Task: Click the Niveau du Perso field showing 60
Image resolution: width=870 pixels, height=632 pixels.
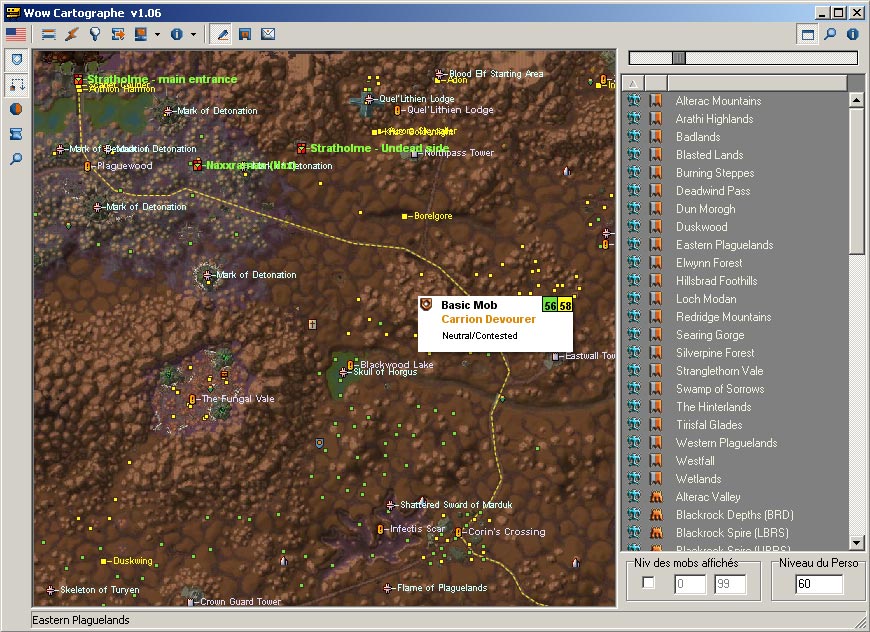Action: [x=820, y=584]
